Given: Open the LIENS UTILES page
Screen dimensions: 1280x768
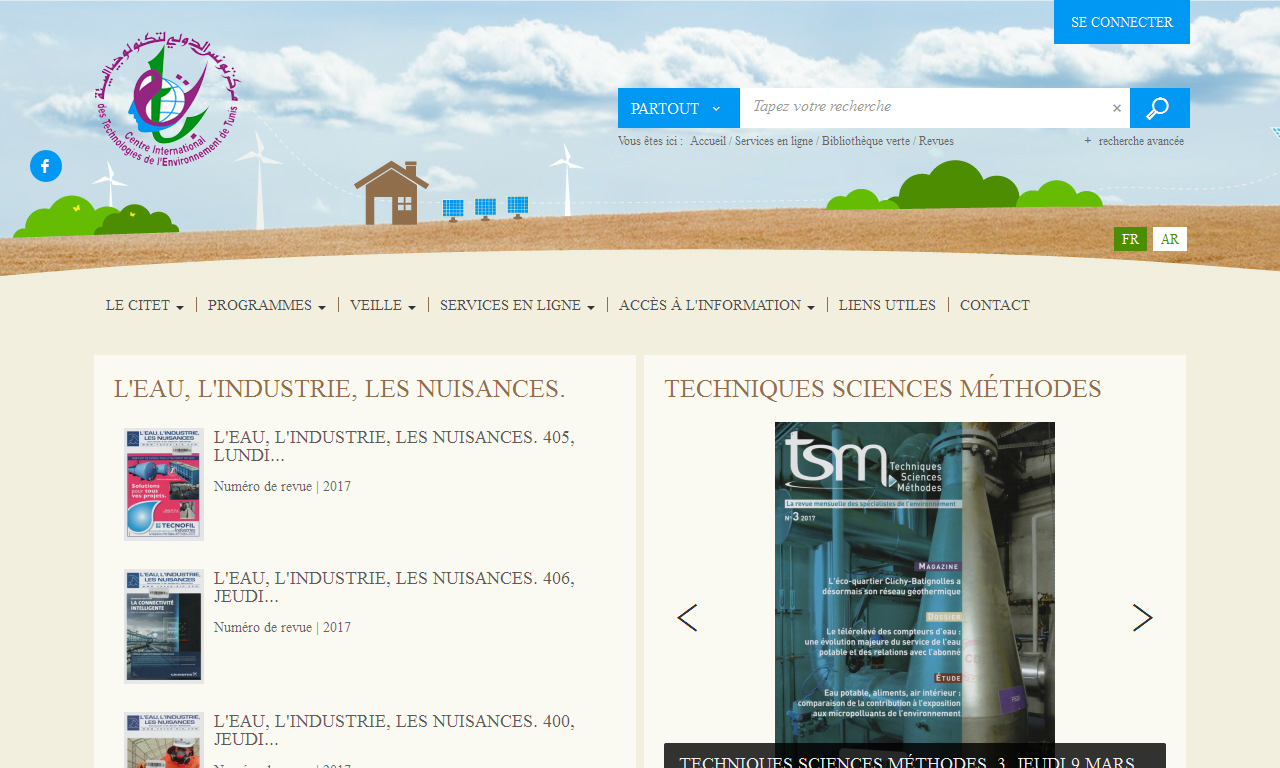Looking at the screenshot, I should (x=888, y=305).
